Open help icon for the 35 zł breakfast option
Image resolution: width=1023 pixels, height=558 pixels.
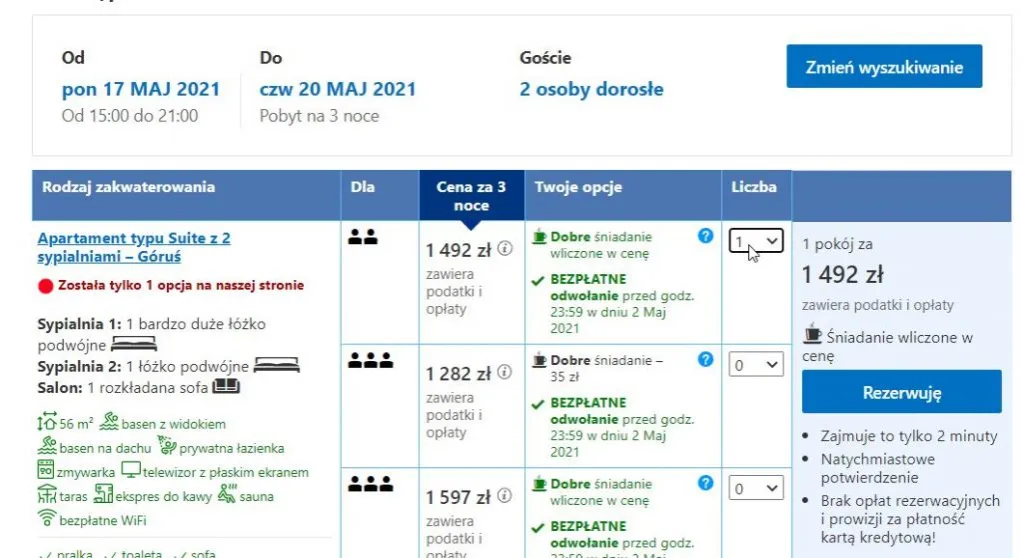[x=706, y=359]
